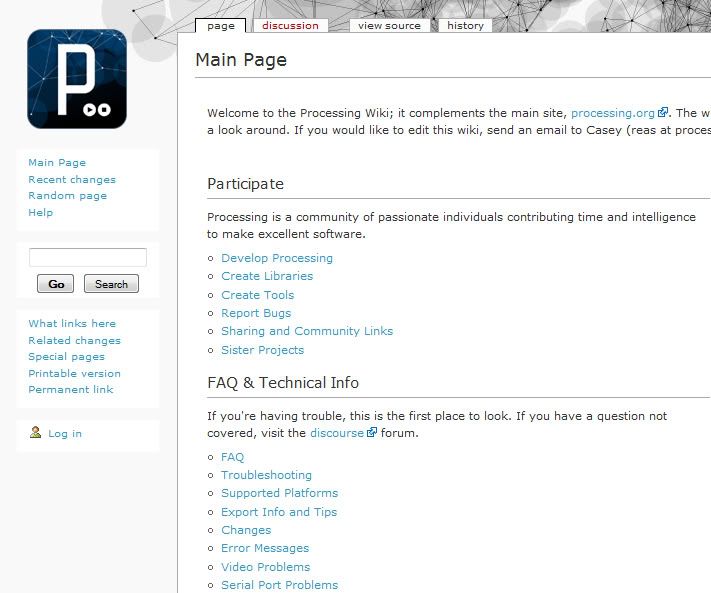Click the Processing logo image
The width and height of the screenshot is (711, 593).
tap(77, 78)
